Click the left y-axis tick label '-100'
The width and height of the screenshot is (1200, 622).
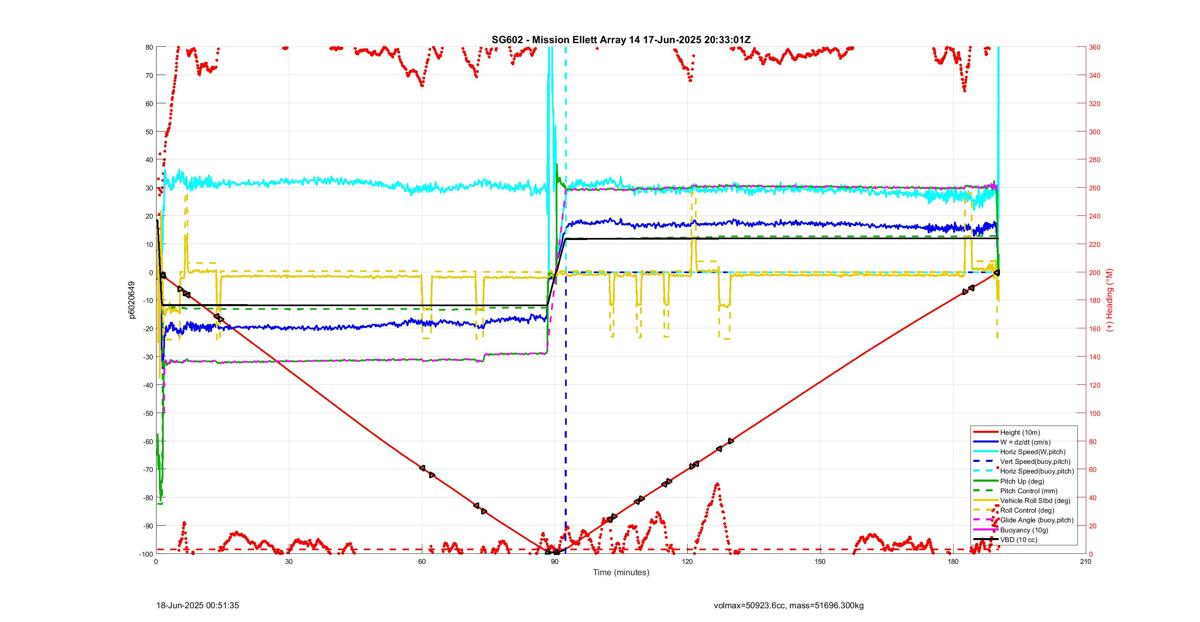[145, 554]
